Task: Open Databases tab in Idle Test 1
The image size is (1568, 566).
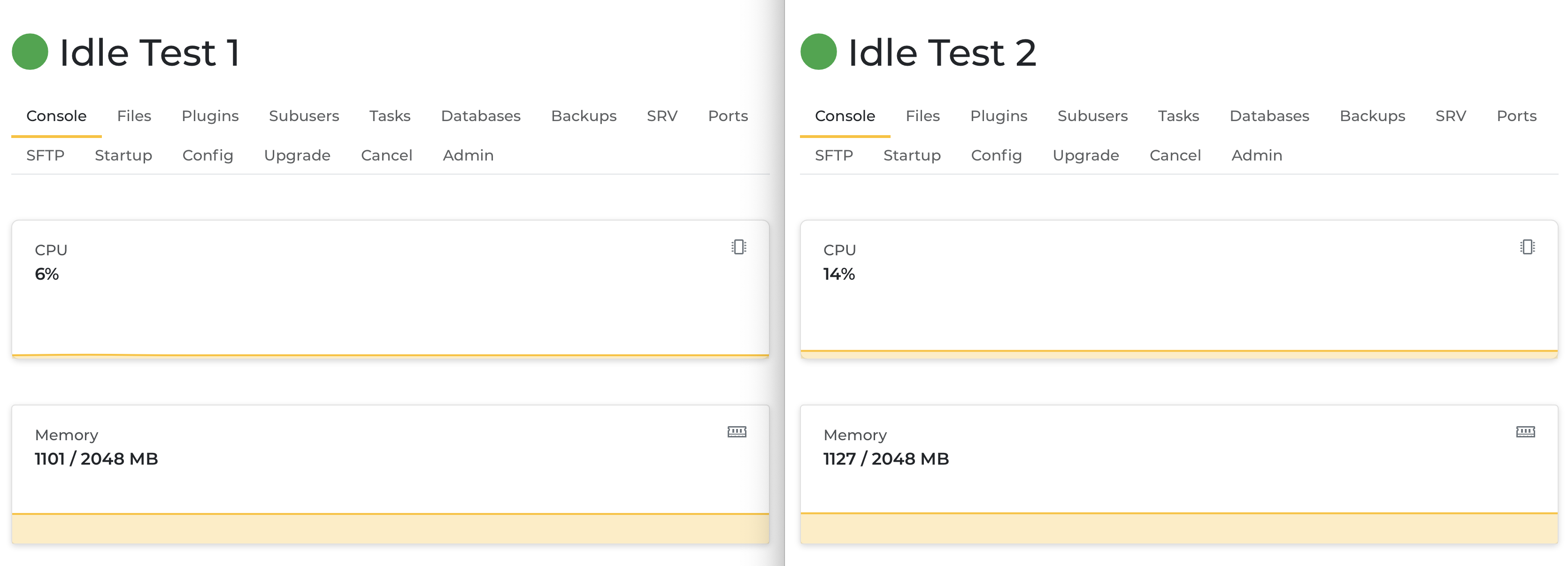Action: click(x=480, y=115)
